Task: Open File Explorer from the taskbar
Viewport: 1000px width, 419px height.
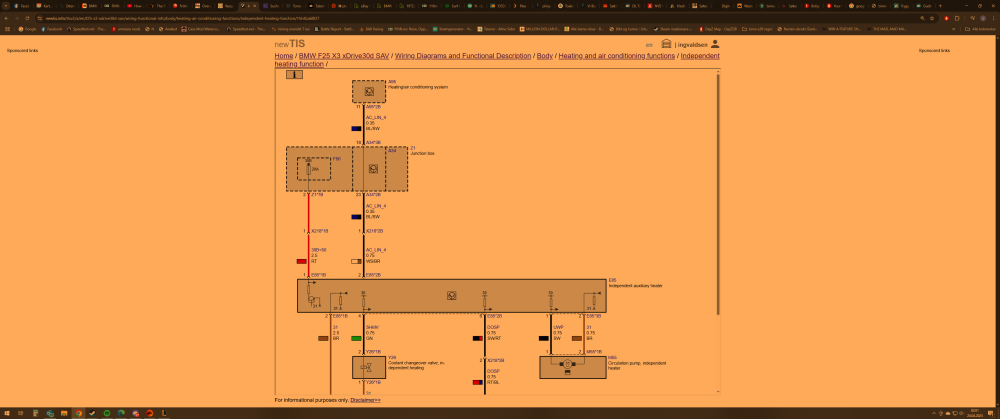Action: [64, 413]
